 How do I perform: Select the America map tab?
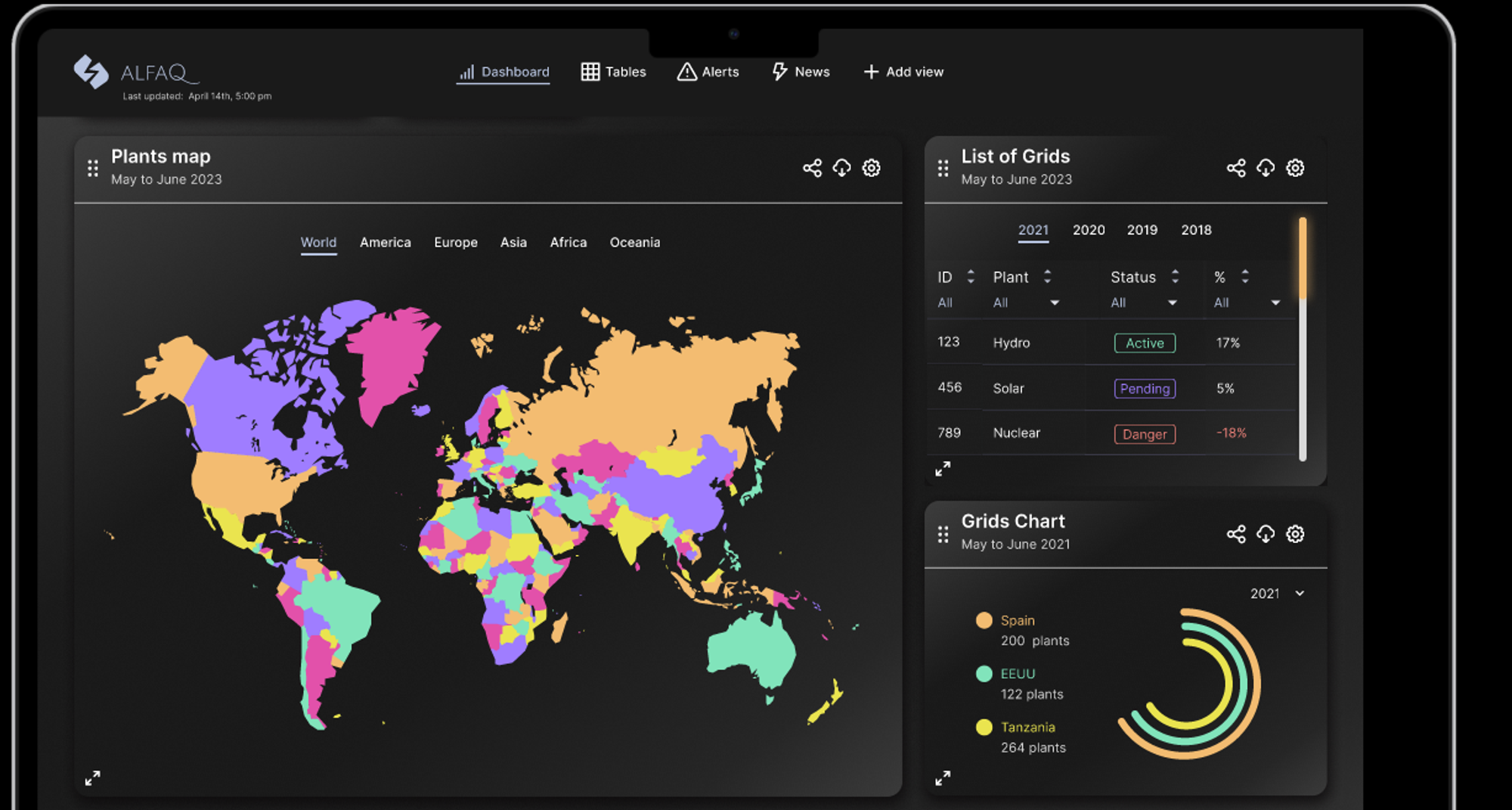(386, 243)
